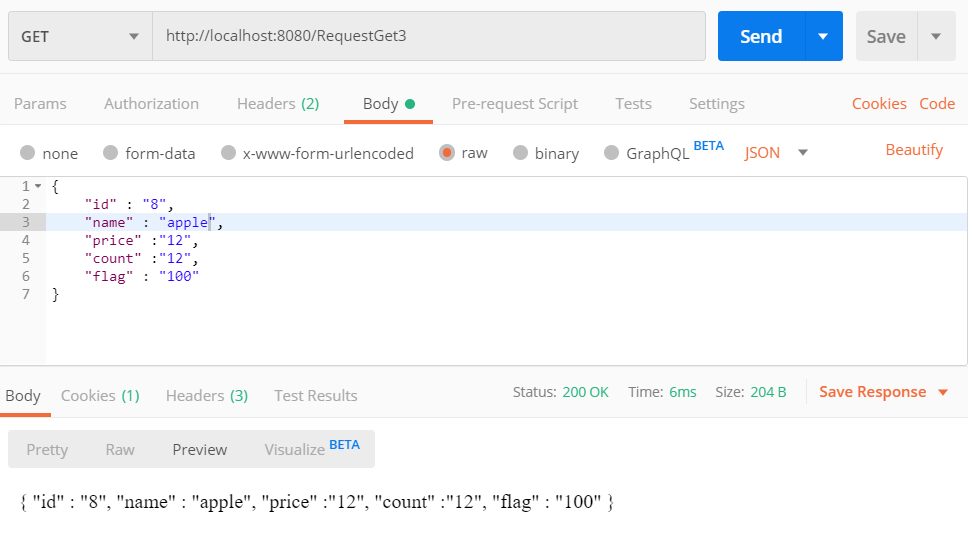This screenshot has width=972, height=545.
Task: Select the binary body radio button
Action: [521, 153]
